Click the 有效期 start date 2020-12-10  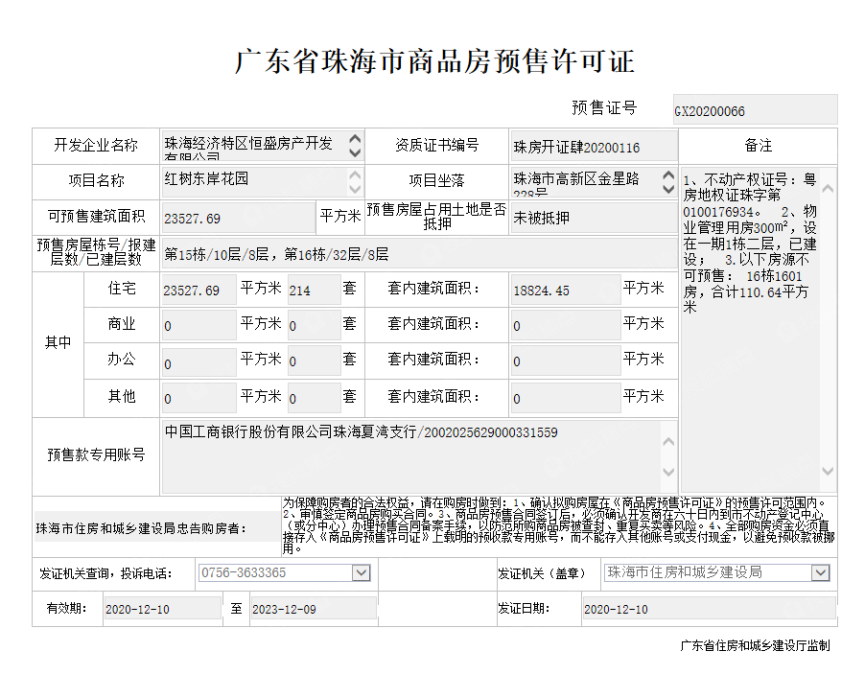[x=163, y=609]
